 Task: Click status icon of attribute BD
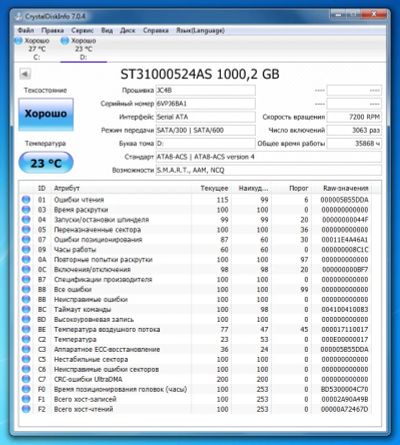(26, 319)
